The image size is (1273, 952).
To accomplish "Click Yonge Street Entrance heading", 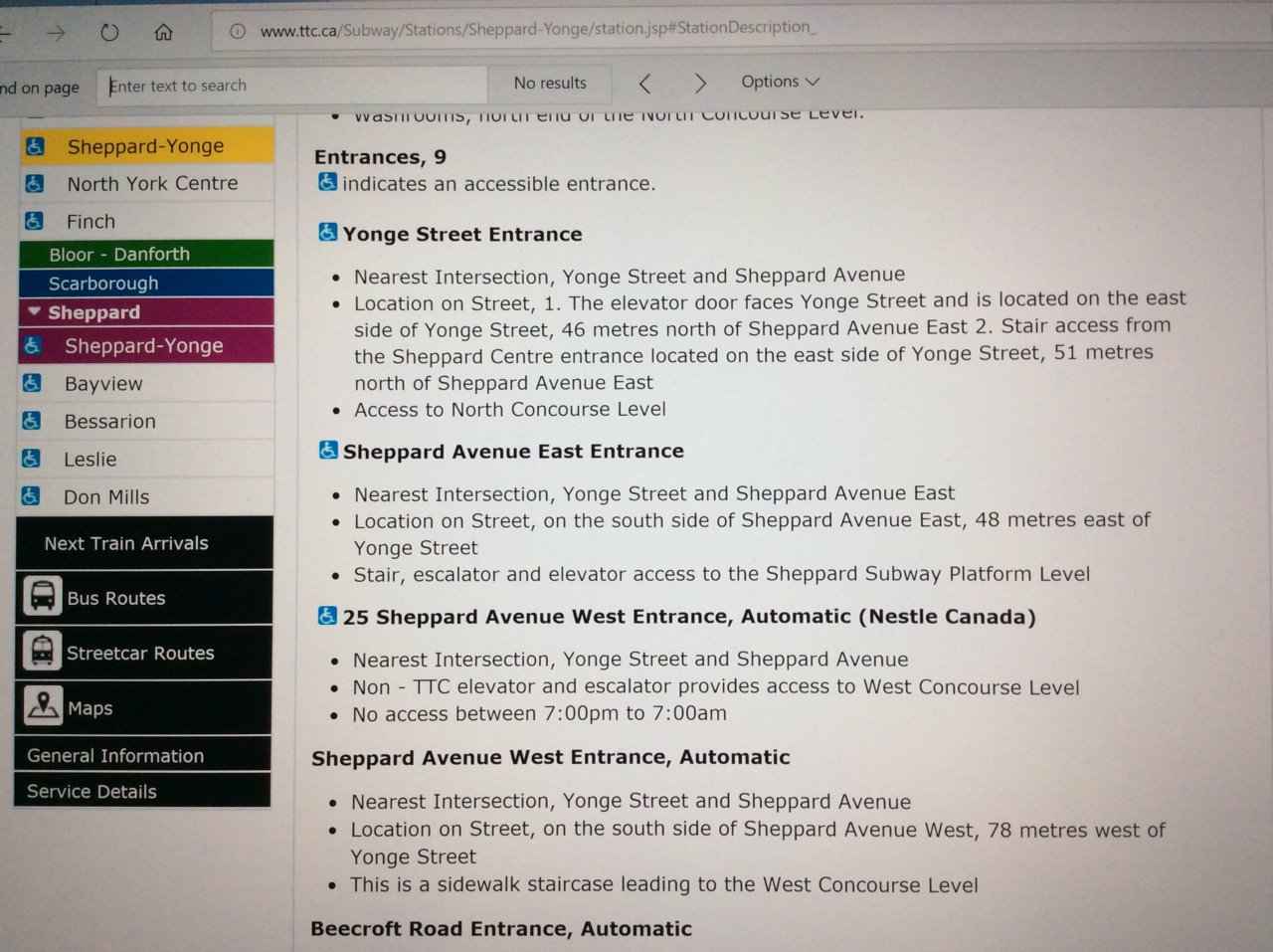I will coord(462,235).
